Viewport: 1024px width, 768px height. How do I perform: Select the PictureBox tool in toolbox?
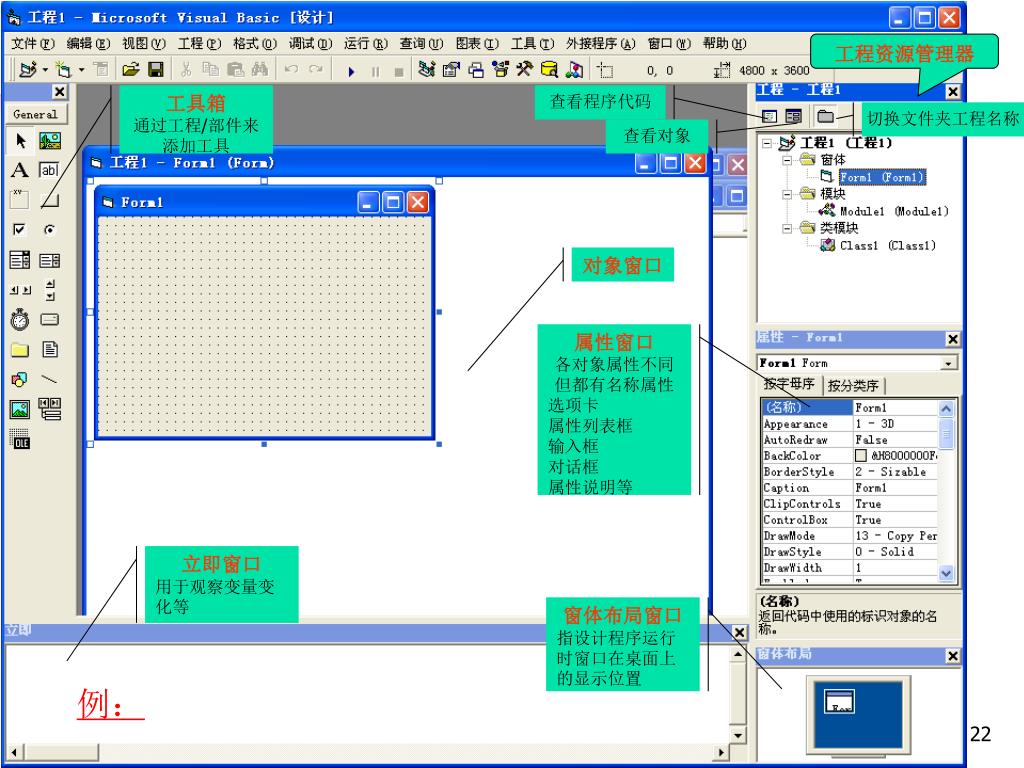click(x=50, y=140)
